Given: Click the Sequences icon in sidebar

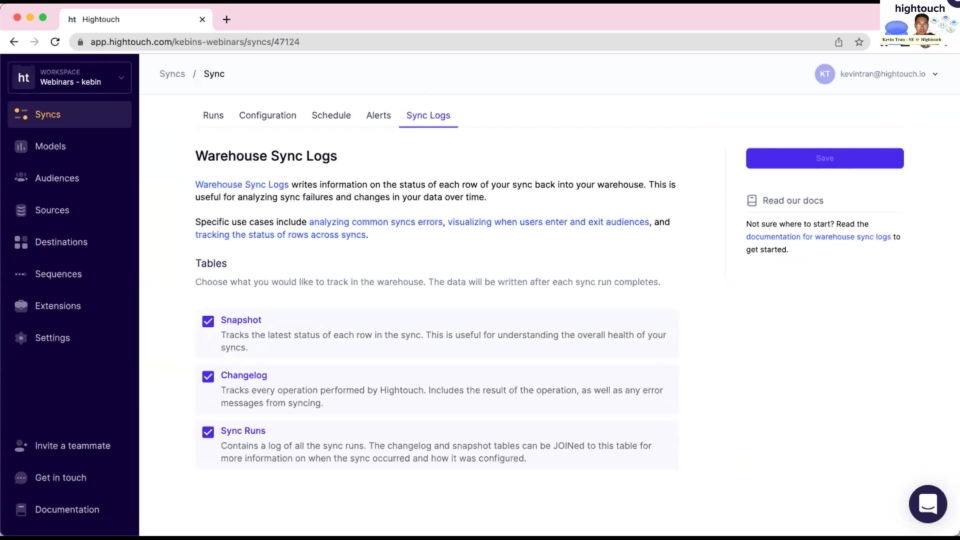Looking at the screenshot, I should point(21,274).
